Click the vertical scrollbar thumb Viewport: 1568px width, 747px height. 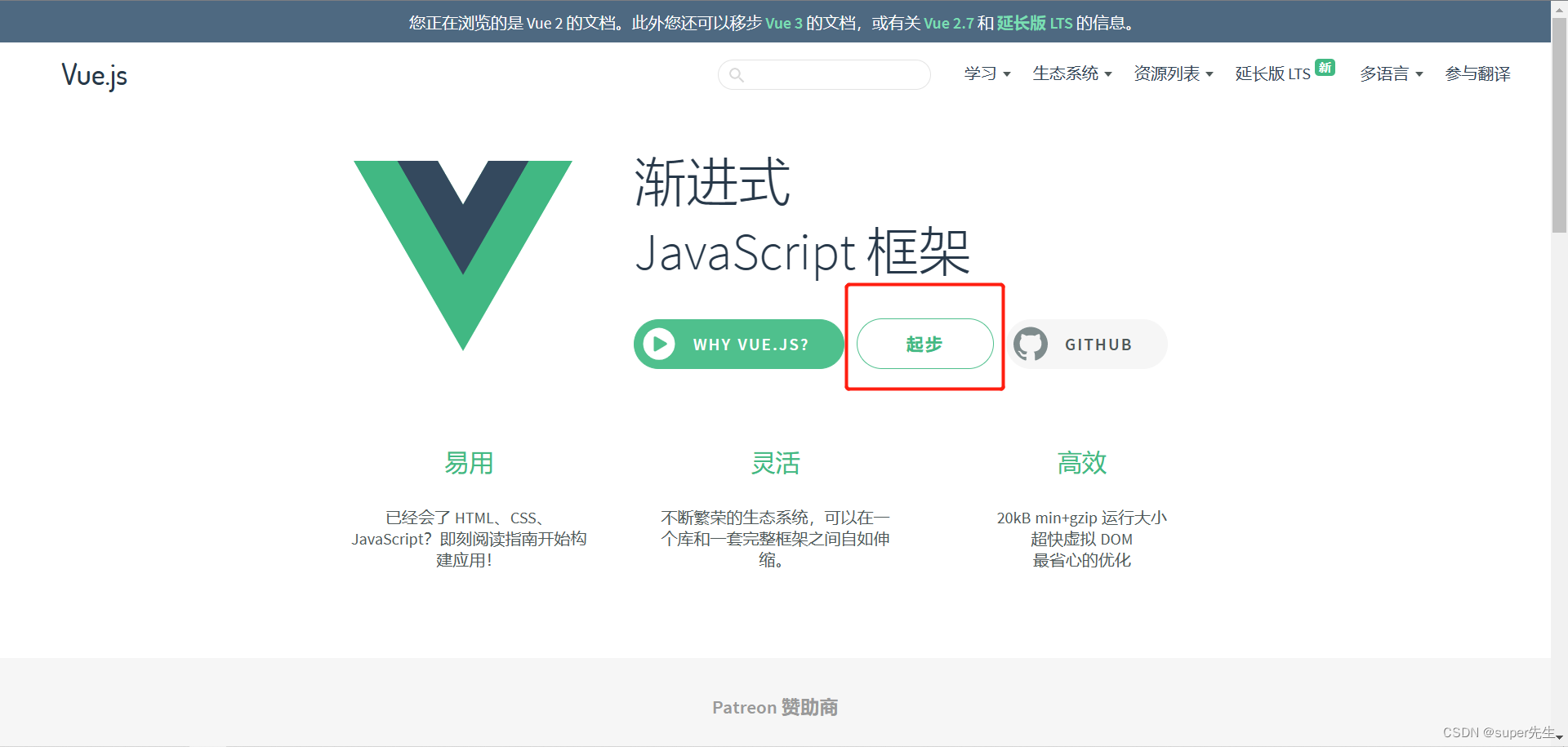tap(1559, 122)
